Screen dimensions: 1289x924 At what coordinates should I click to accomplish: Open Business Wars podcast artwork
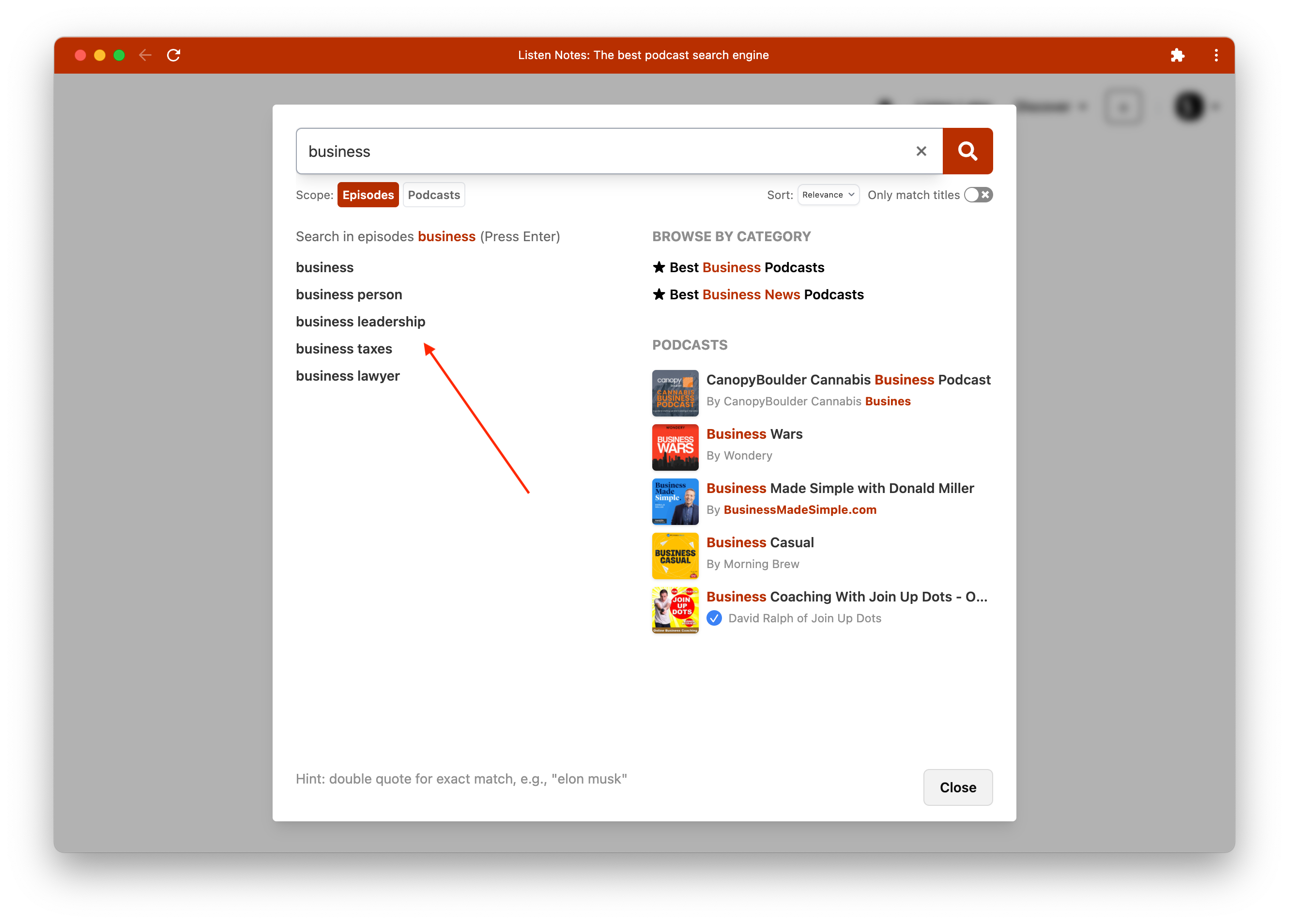pyautogui.click(x=675, y=447)
